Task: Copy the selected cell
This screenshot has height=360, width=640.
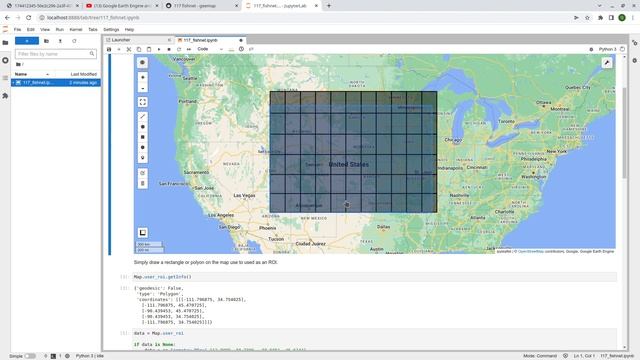Action: pyautogui.click(x=139, y=49)
